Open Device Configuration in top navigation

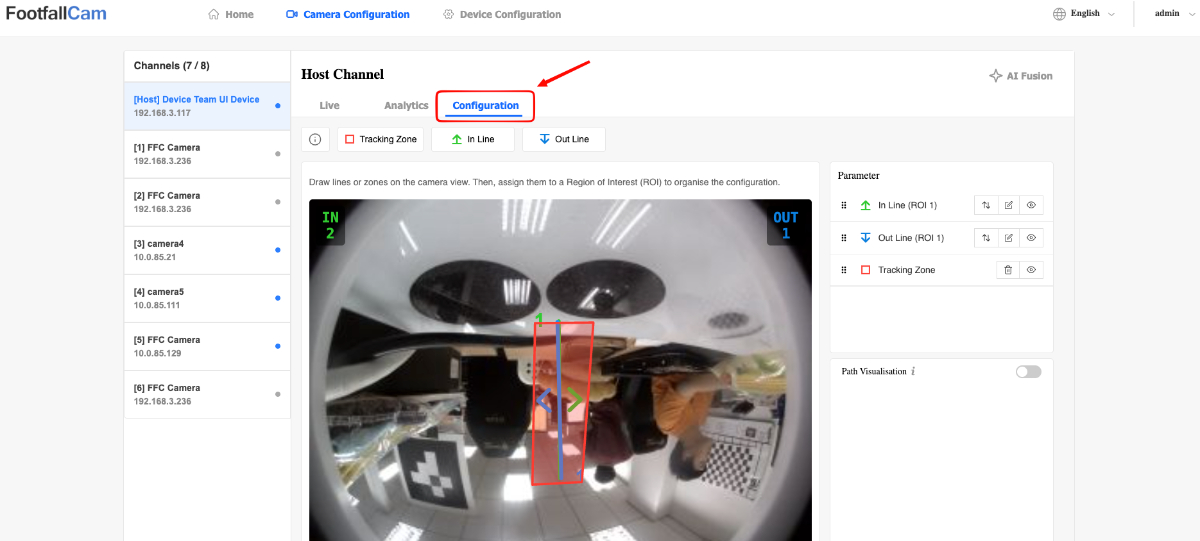point(502,15)
